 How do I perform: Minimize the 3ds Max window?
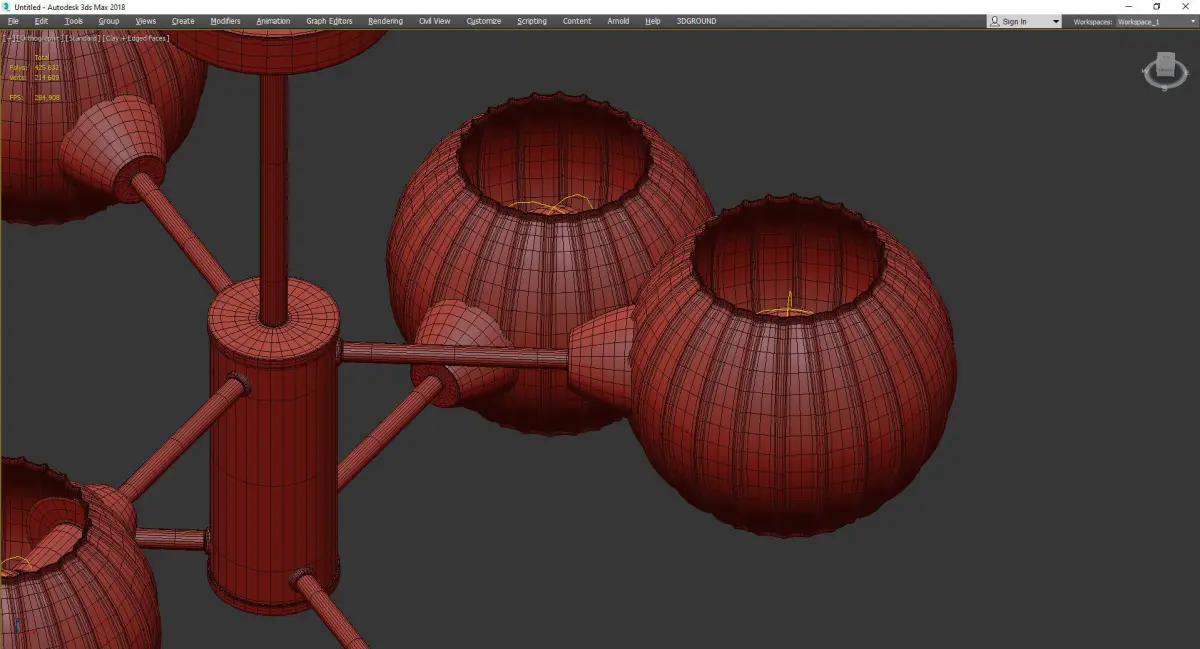point(1130,6)
